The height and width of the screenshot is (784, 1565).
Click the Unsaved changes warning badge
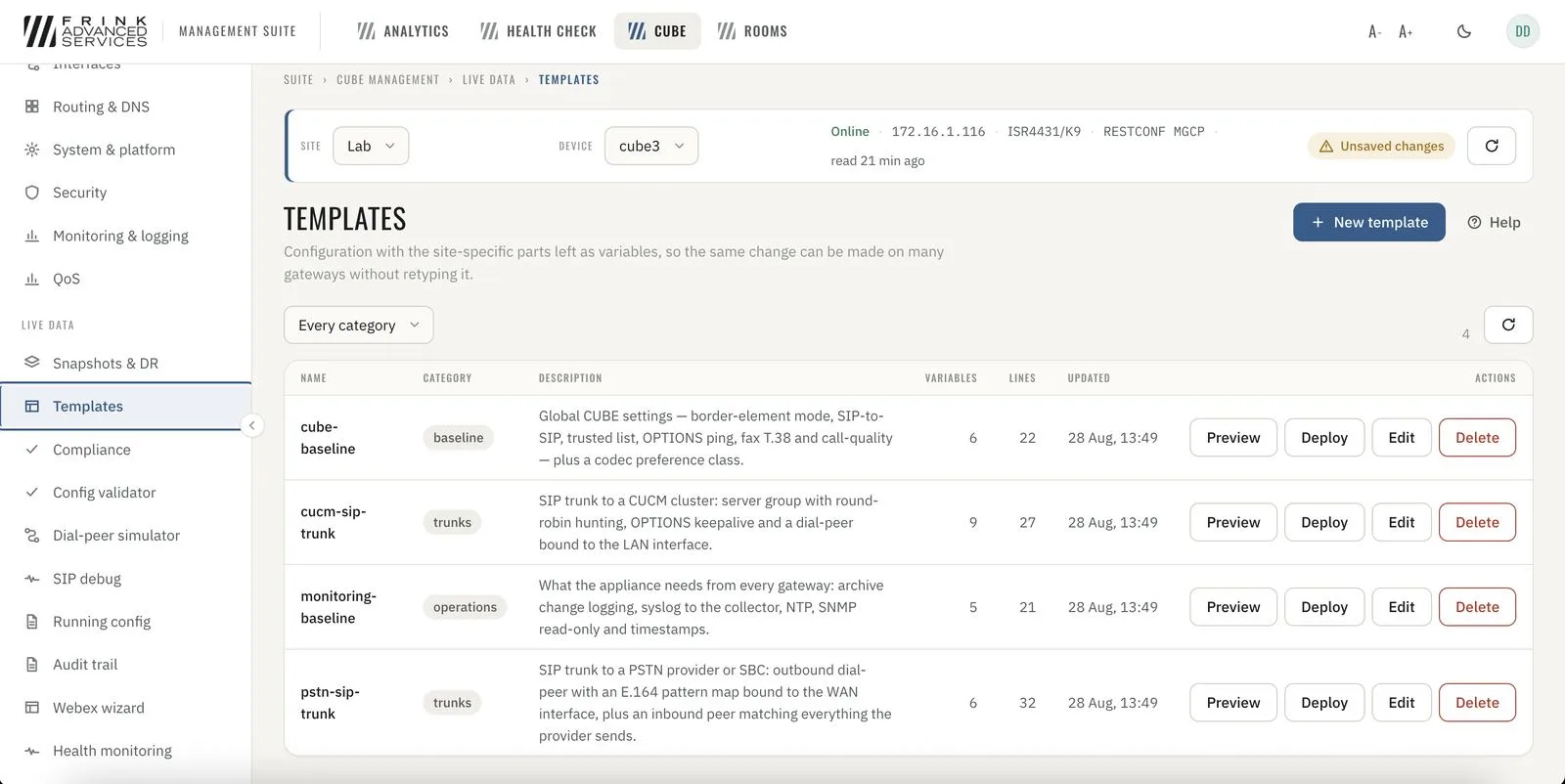pyautogui.click(x=1381, y=146)
